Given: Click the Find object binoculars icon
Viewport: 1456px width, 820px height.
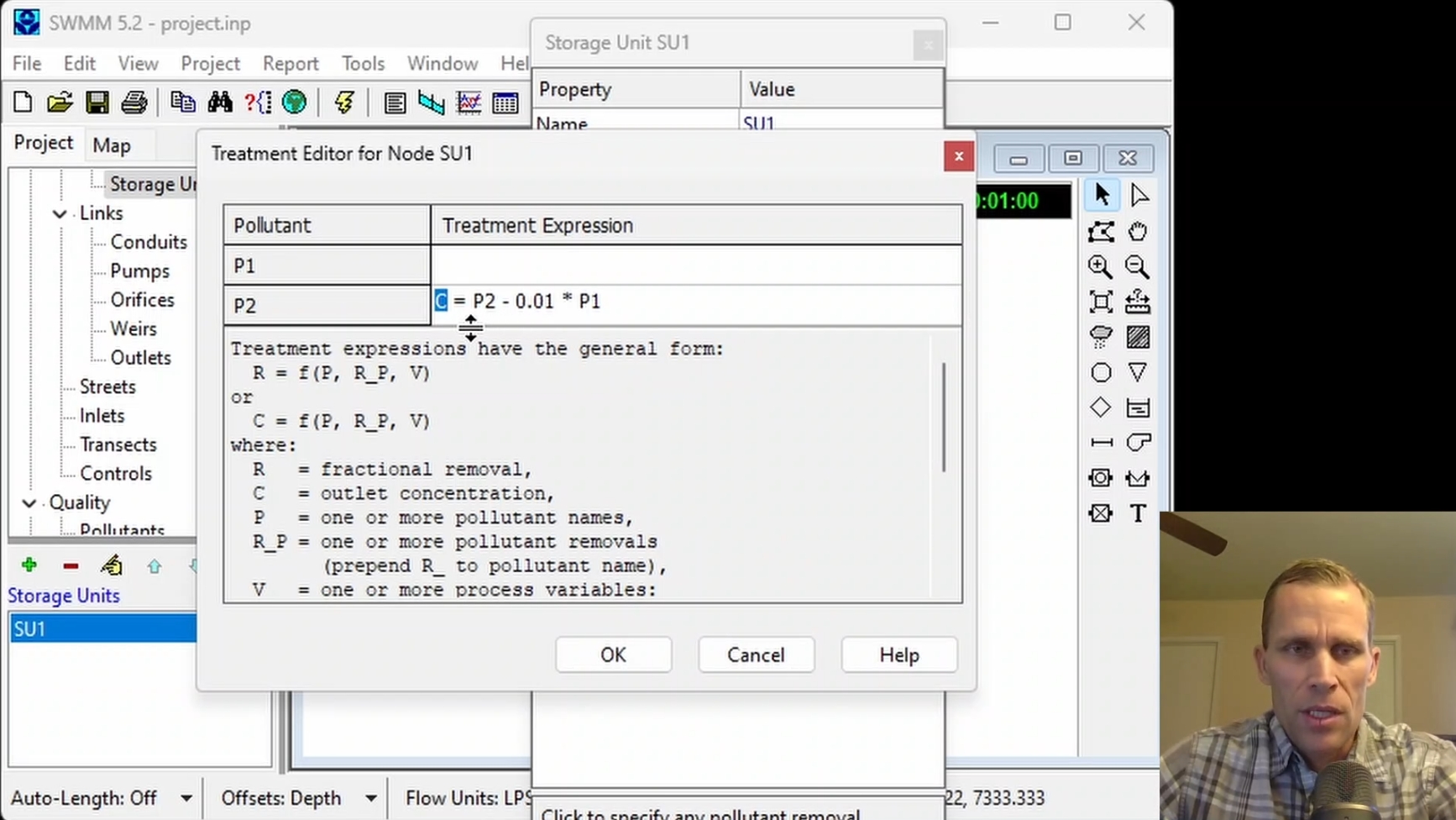Looking at the screenshot, I should tap(220, 102).
